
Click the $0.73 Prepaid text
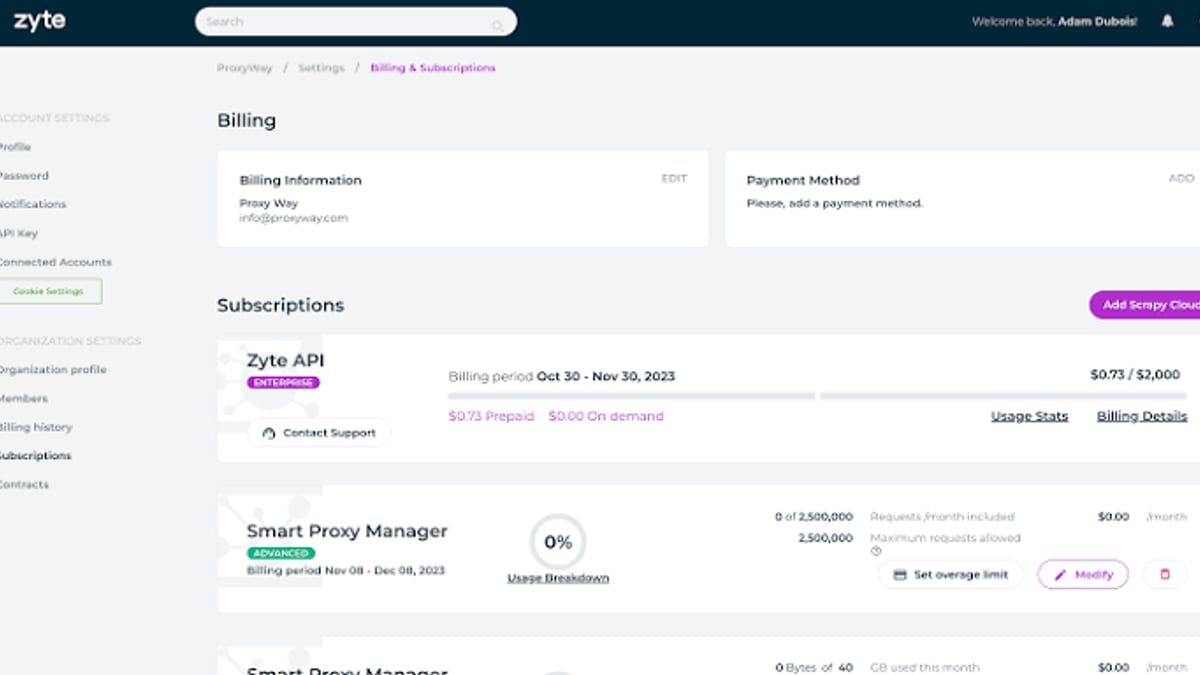coord(491,416)
